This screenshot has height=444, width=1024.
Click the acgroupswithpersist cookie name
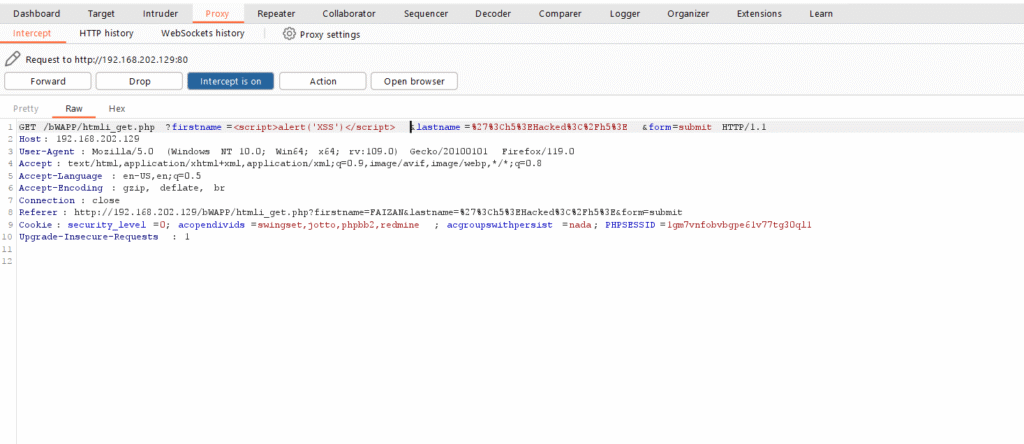502,225
